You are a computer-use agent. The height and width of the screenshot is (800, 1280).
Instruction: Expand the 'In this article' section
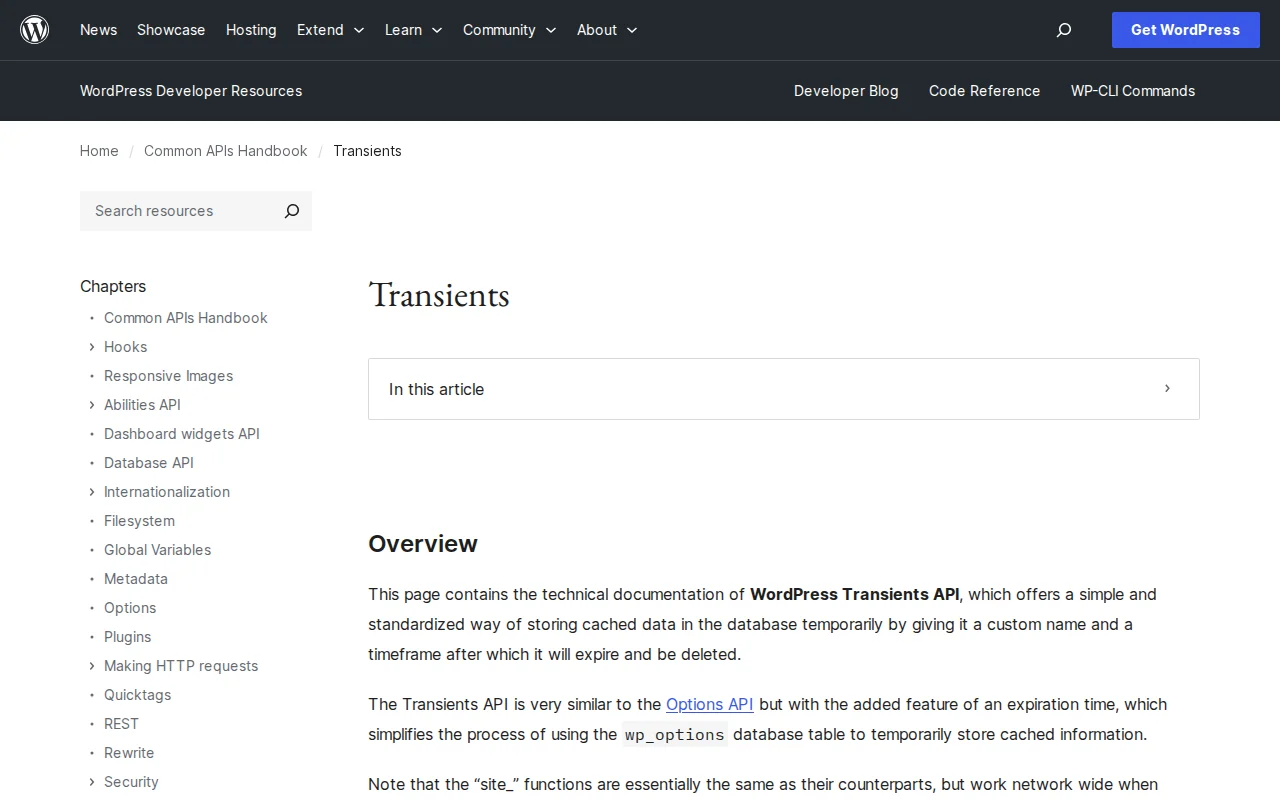pyautogui.click(x=1166, y=389)
